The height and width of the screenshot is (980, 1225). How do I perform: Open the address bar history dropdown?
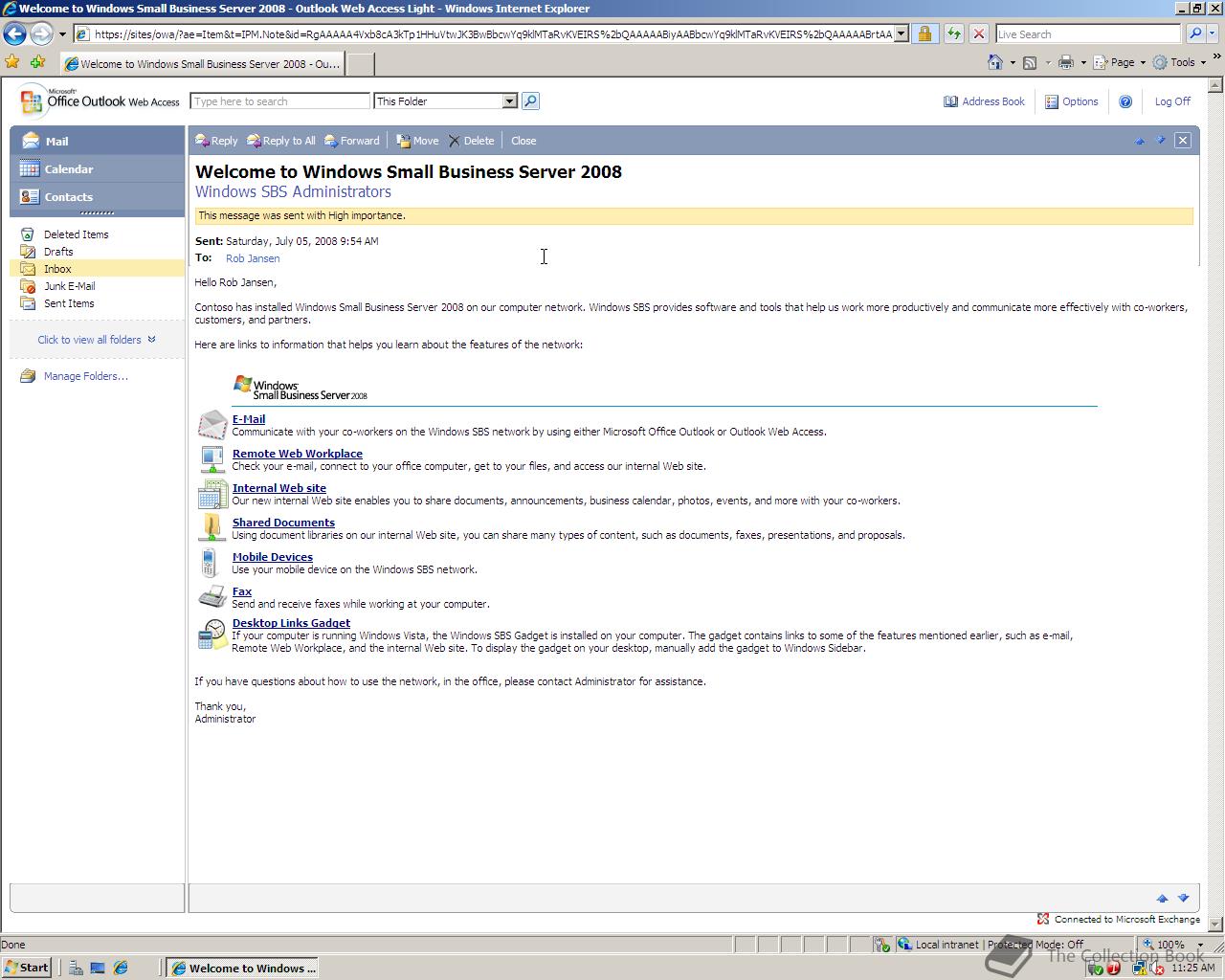[x=901, y=34]
